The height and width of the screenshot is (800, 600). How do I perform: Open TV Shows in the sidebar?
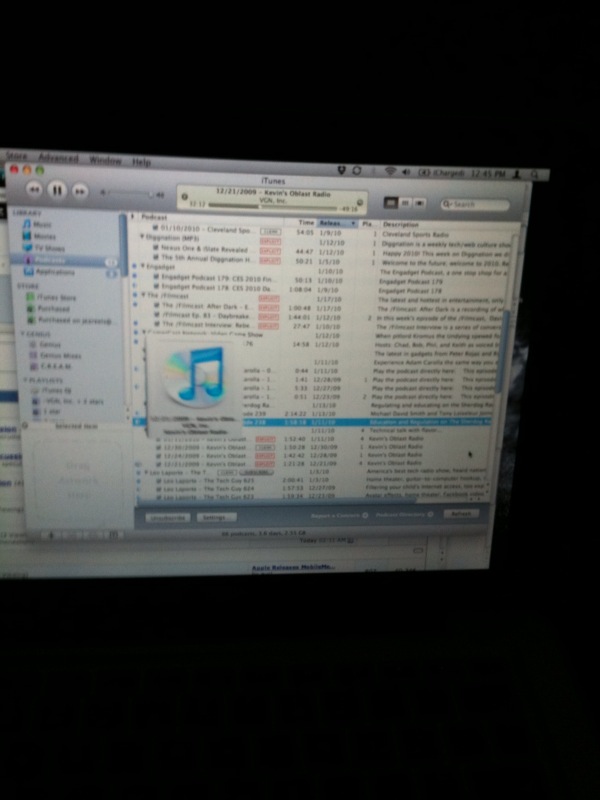click(44, 248)
